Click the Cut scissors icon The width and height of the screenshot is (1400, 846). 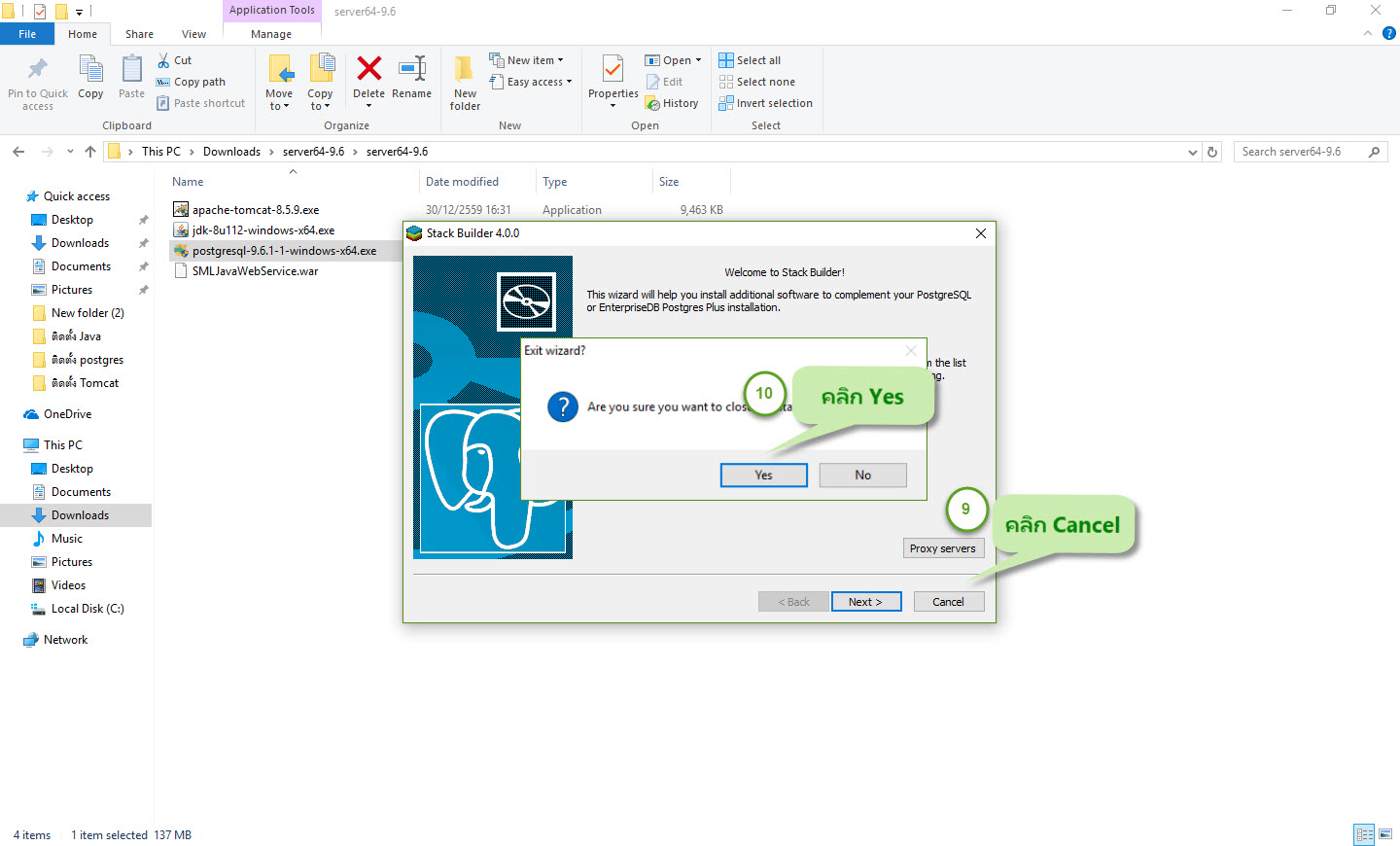click(163, 60)
